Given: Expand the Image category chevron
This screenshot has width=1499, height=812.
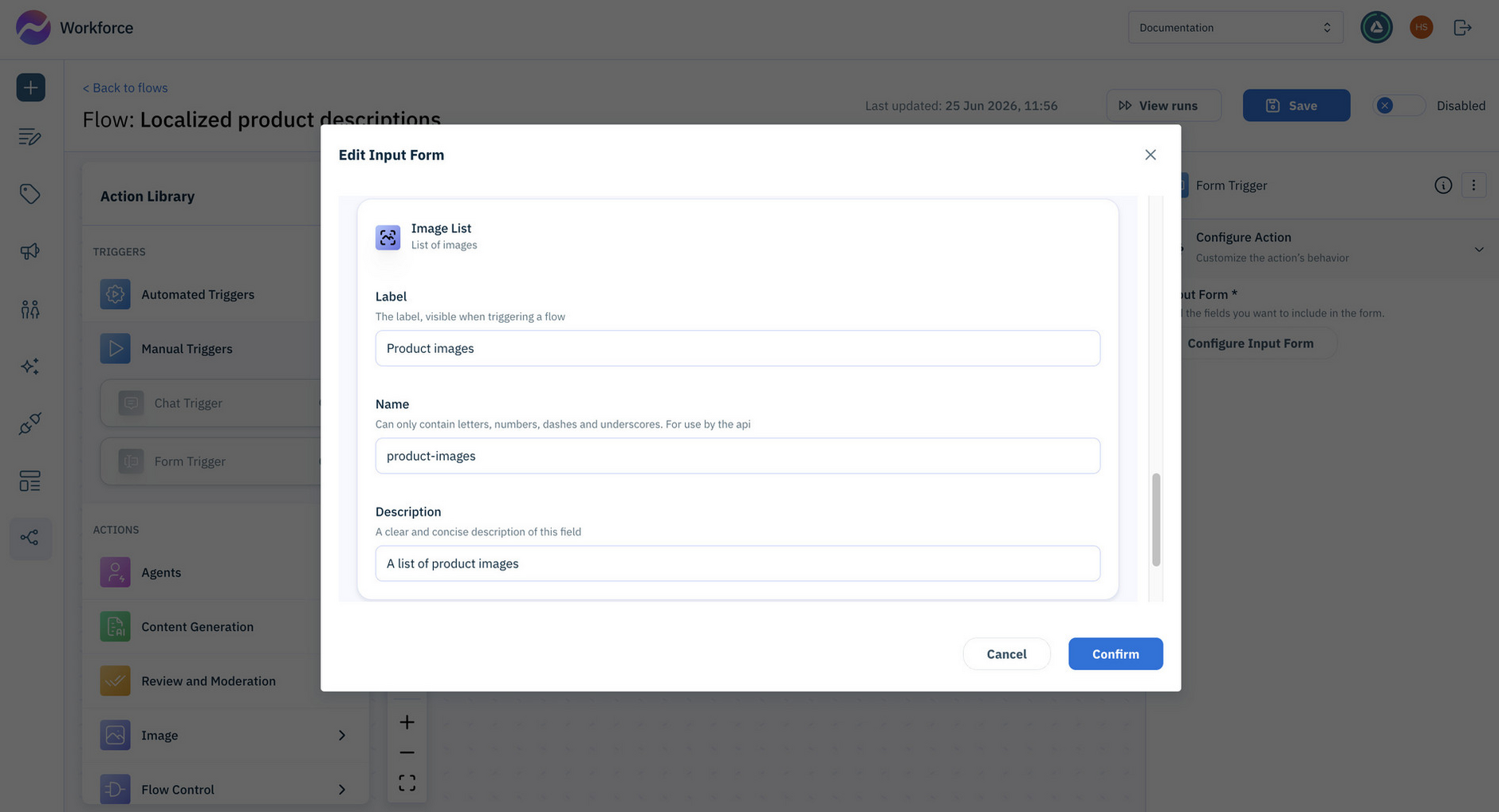Looking at the screenshot, I should 342,736.
